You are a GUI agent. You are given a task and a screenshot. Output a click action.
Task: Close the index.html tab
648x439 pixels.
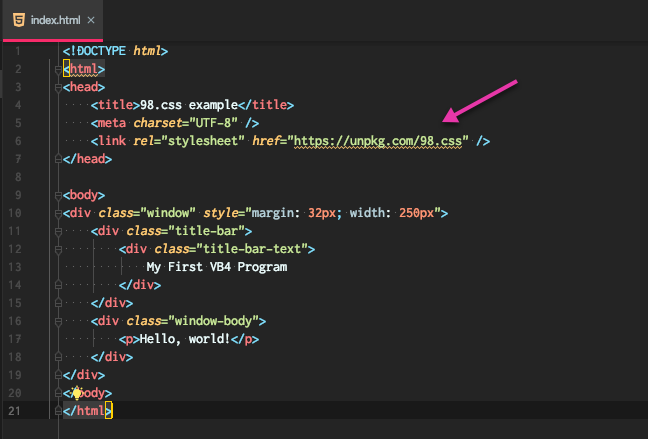[91, 20]
